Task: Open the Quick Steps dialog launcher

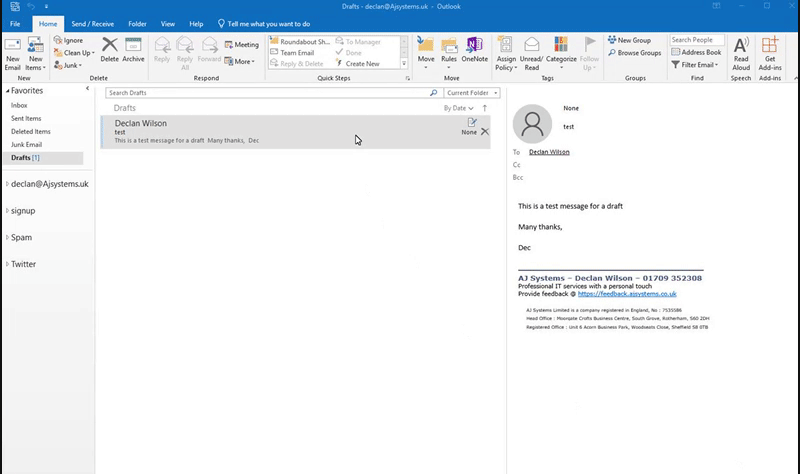Action: [x=408, y=78]
